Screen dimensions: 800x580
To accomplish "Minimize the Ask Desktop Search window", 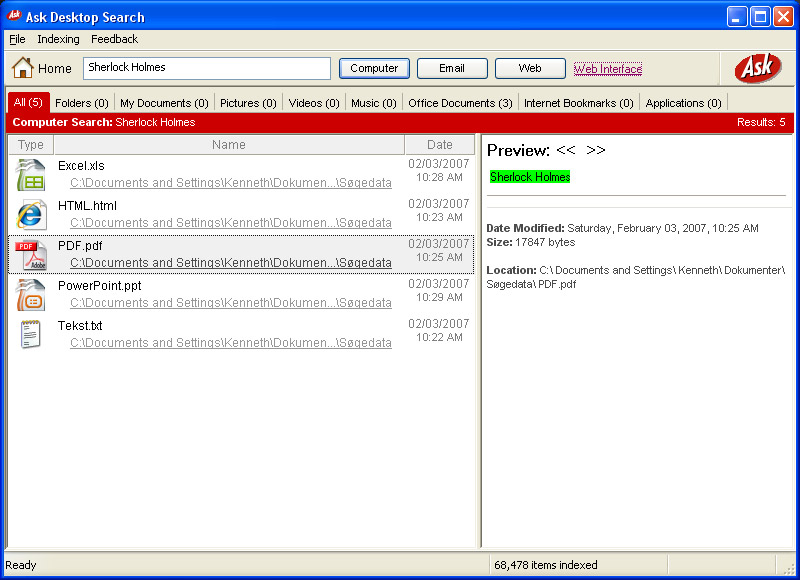I will (x=736, y=17).
